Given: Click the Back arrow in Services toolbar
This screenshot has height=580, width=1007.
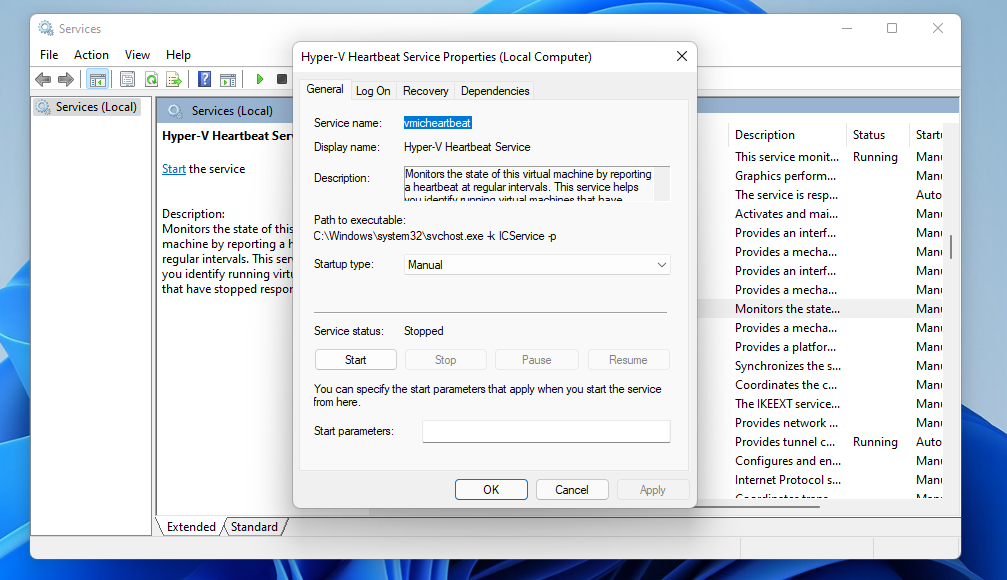Looking at the screenshot, I should tap(43, 80).
